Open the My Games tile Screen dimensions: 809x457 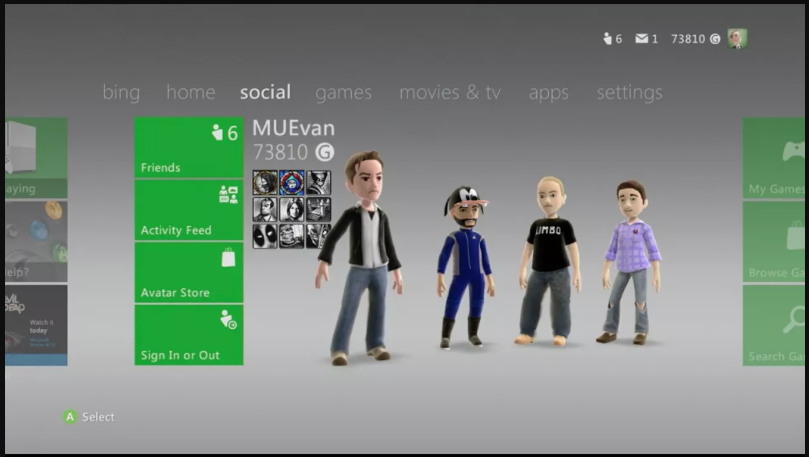[x=773, y=158]
